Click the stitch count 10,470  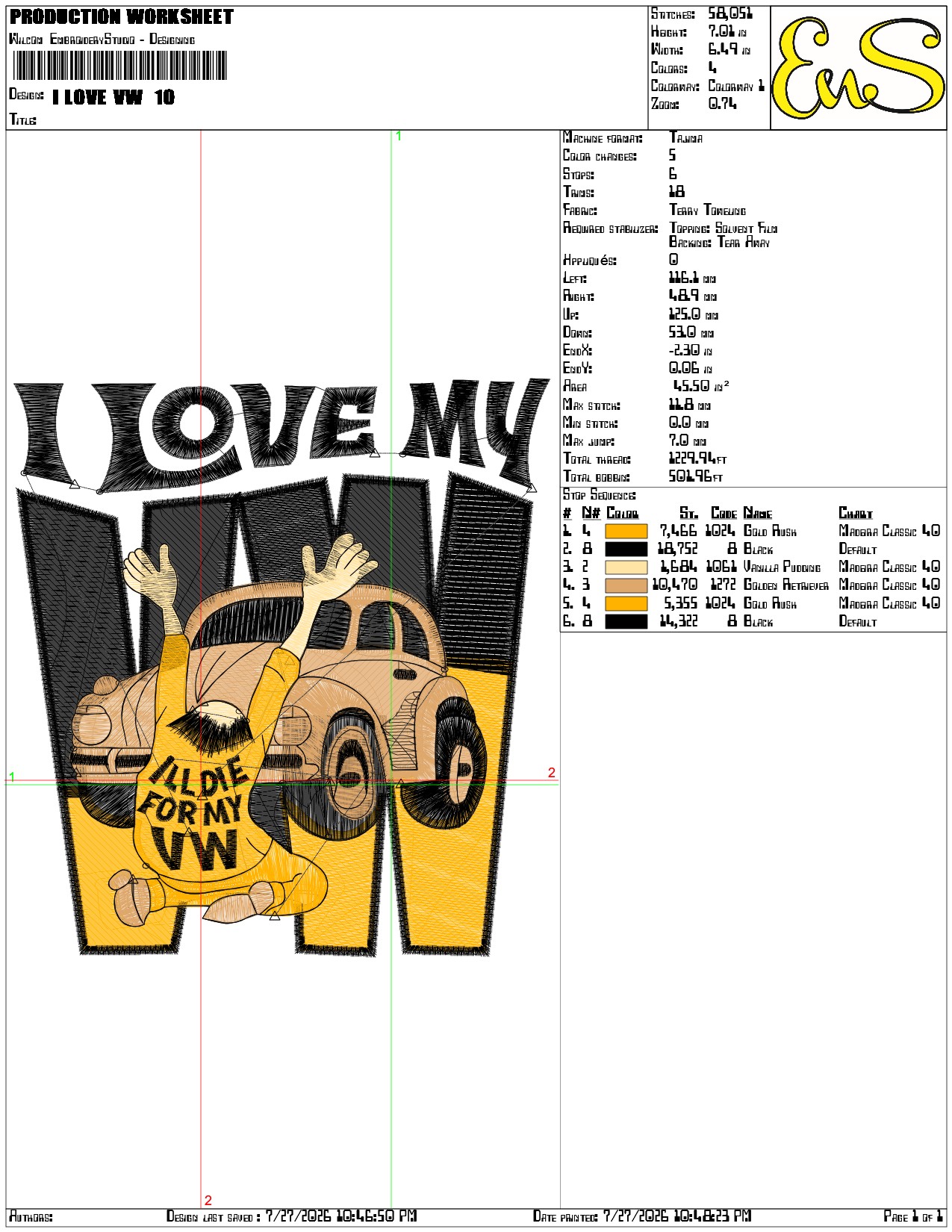(675, 585)
